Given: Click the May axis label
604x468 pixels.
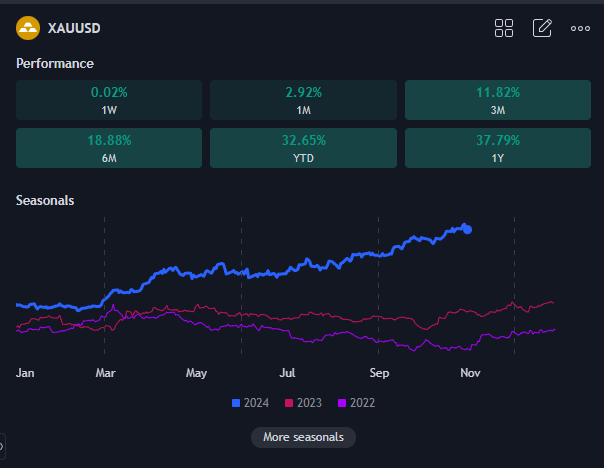Looking at the screenshot, I should tap(196, 373).
